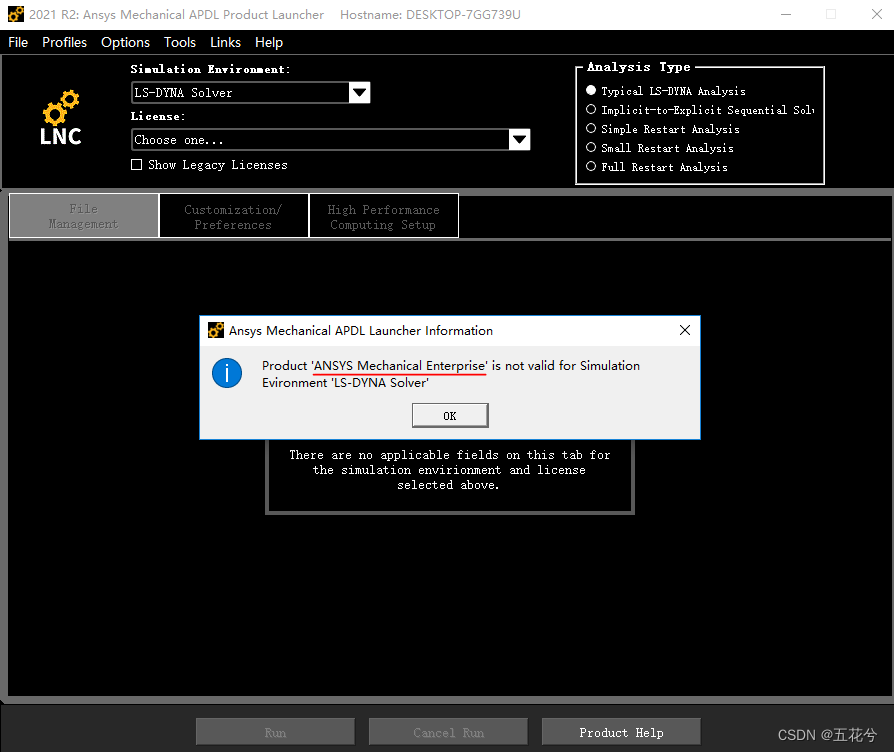
Task: Click the LS-DYNA Solver combo box field
Action: (240, 92)
